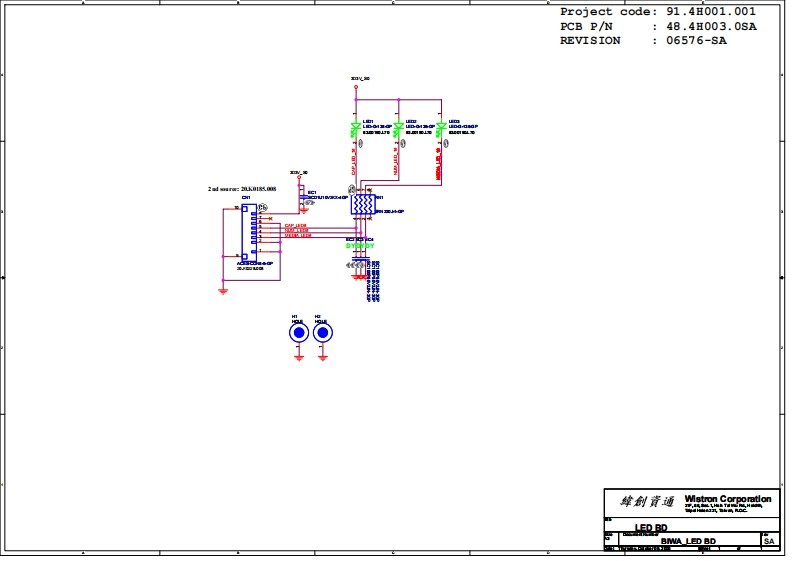
Task: Click the green DY labels near capacitors
Action: 360,246
